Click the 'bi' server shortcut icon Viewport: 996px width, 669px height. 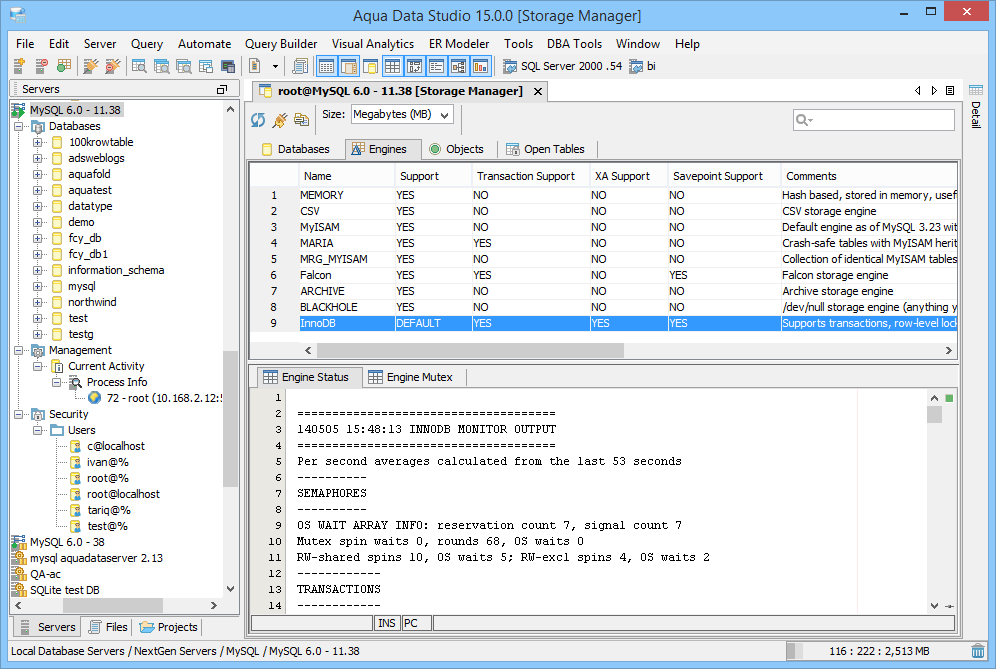[636, 67]
